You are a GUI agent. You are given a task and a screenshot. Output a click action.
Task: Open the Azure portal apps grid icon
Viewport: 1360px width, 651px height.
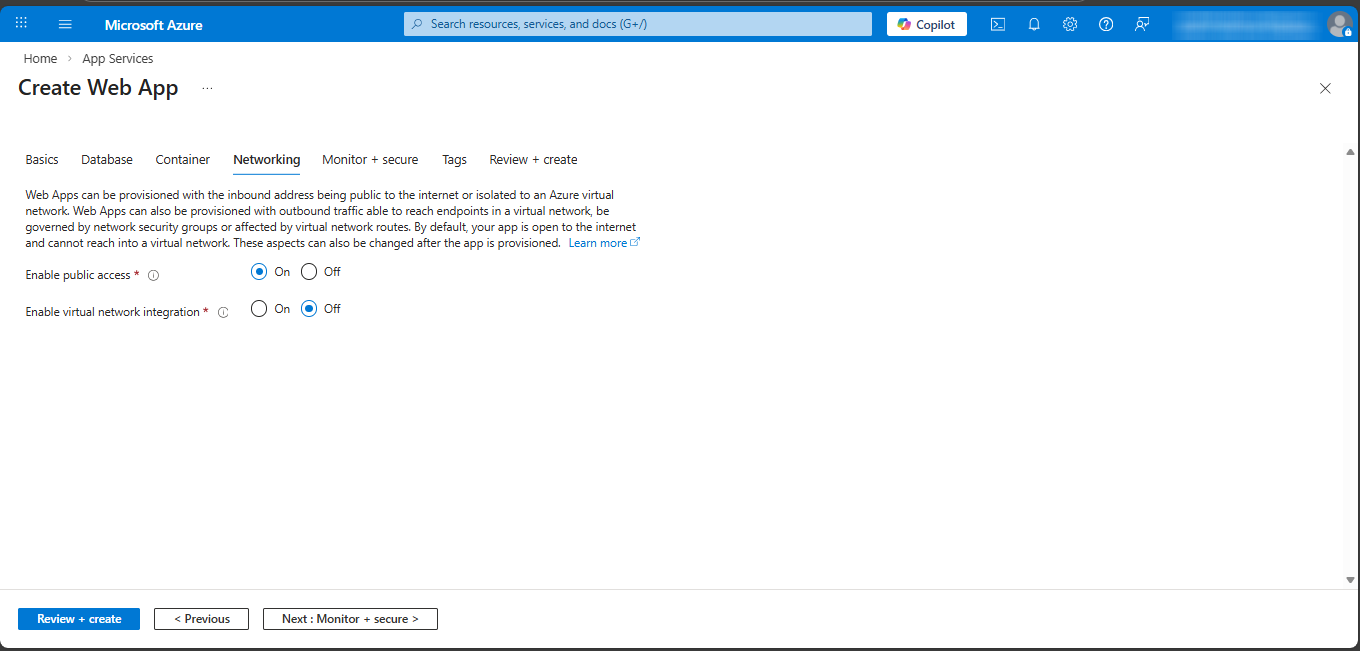click(21, 24)
